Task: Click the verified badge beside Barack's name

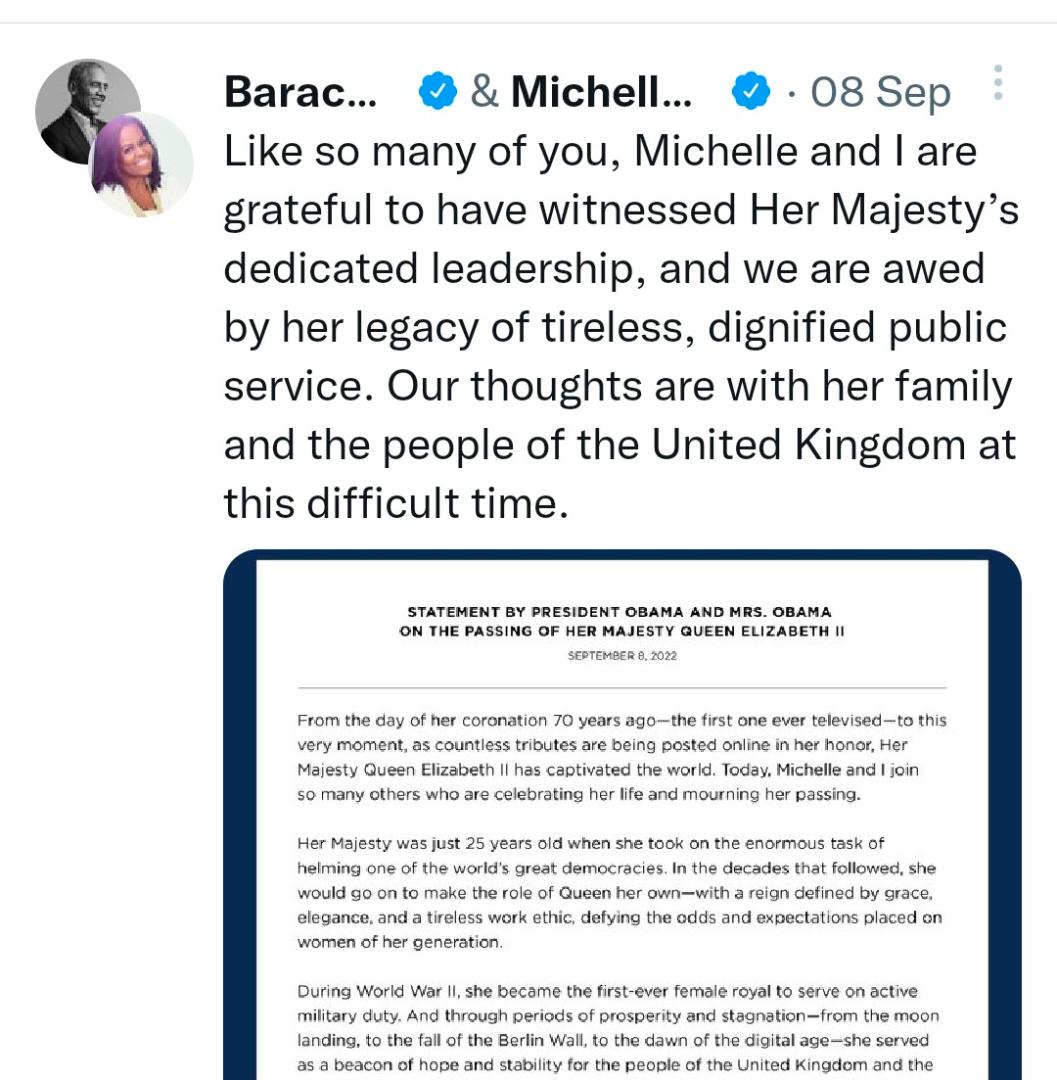Action: pos(436,92)
